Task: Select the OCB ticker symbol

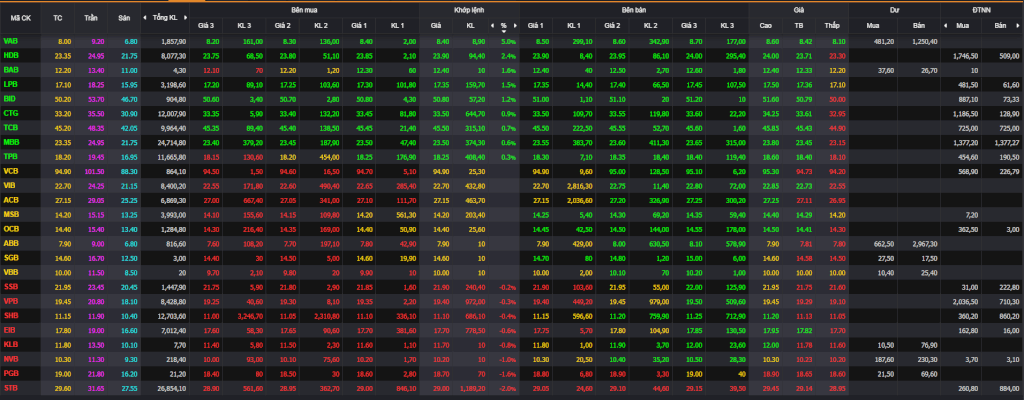Action: [10, 228]
